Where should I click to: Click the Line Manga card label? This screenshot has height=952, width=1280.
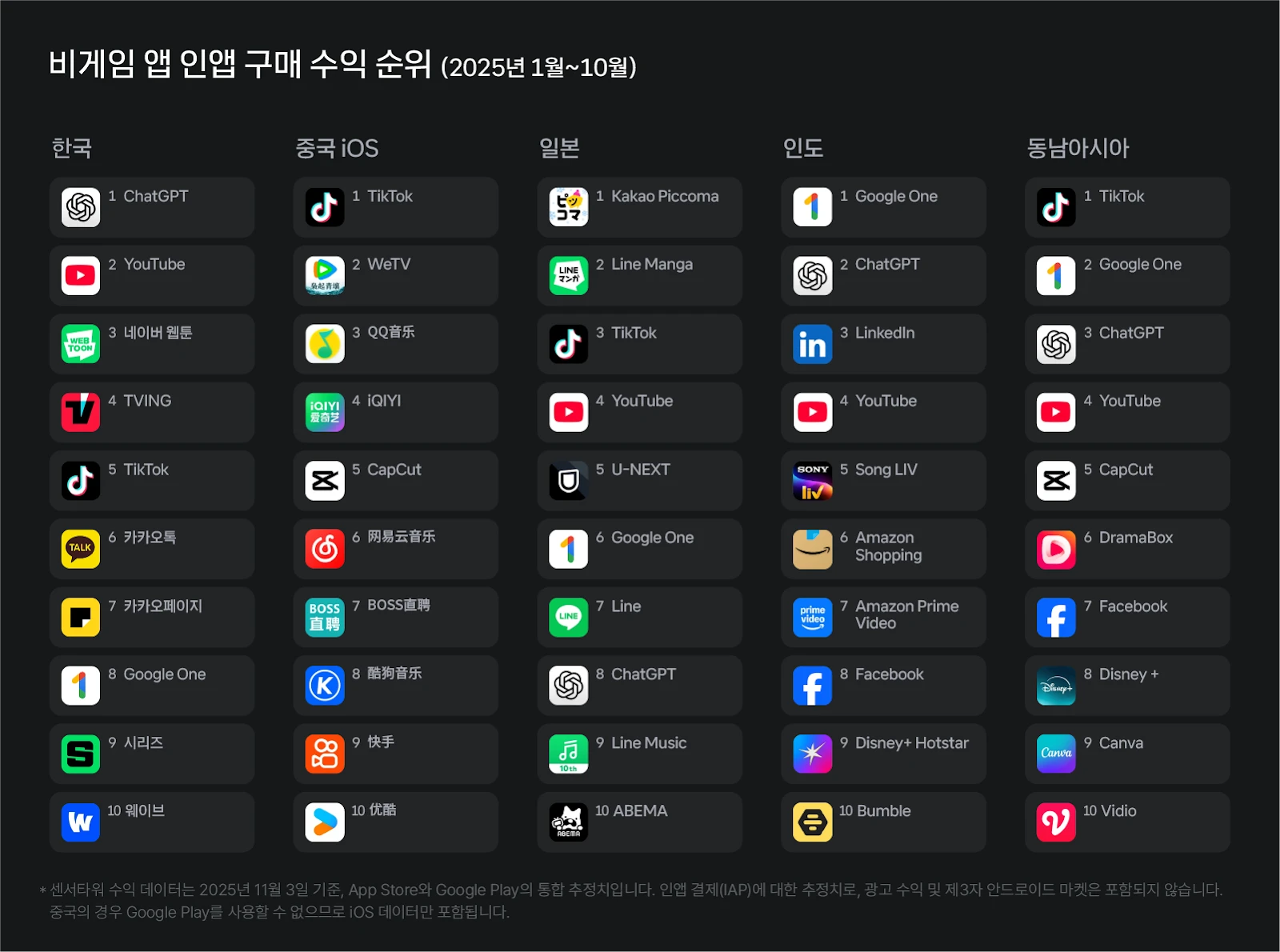tap(652, 264)
